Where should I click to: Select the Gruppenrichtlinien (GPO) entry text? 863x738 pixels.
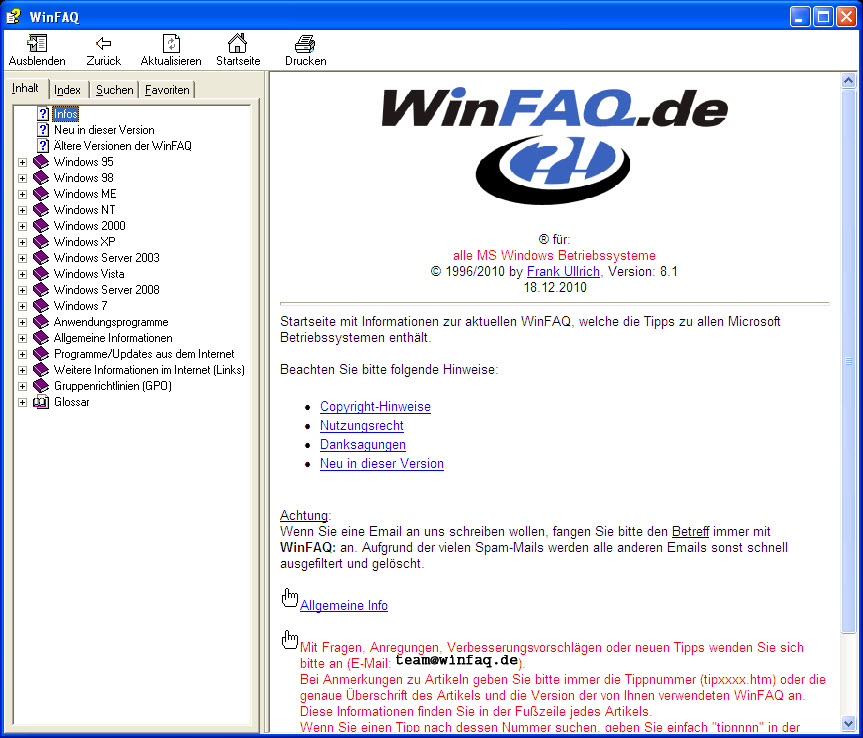click(x=113, y=386)
